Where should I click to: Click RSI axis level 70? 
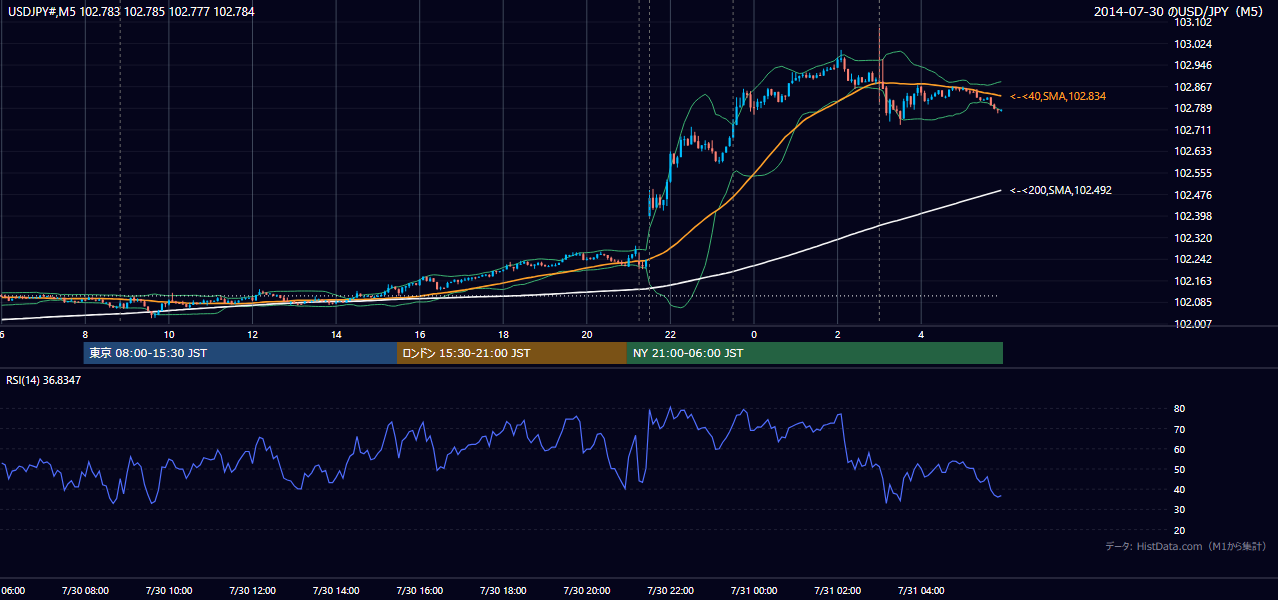click(x=1179, y=429)
